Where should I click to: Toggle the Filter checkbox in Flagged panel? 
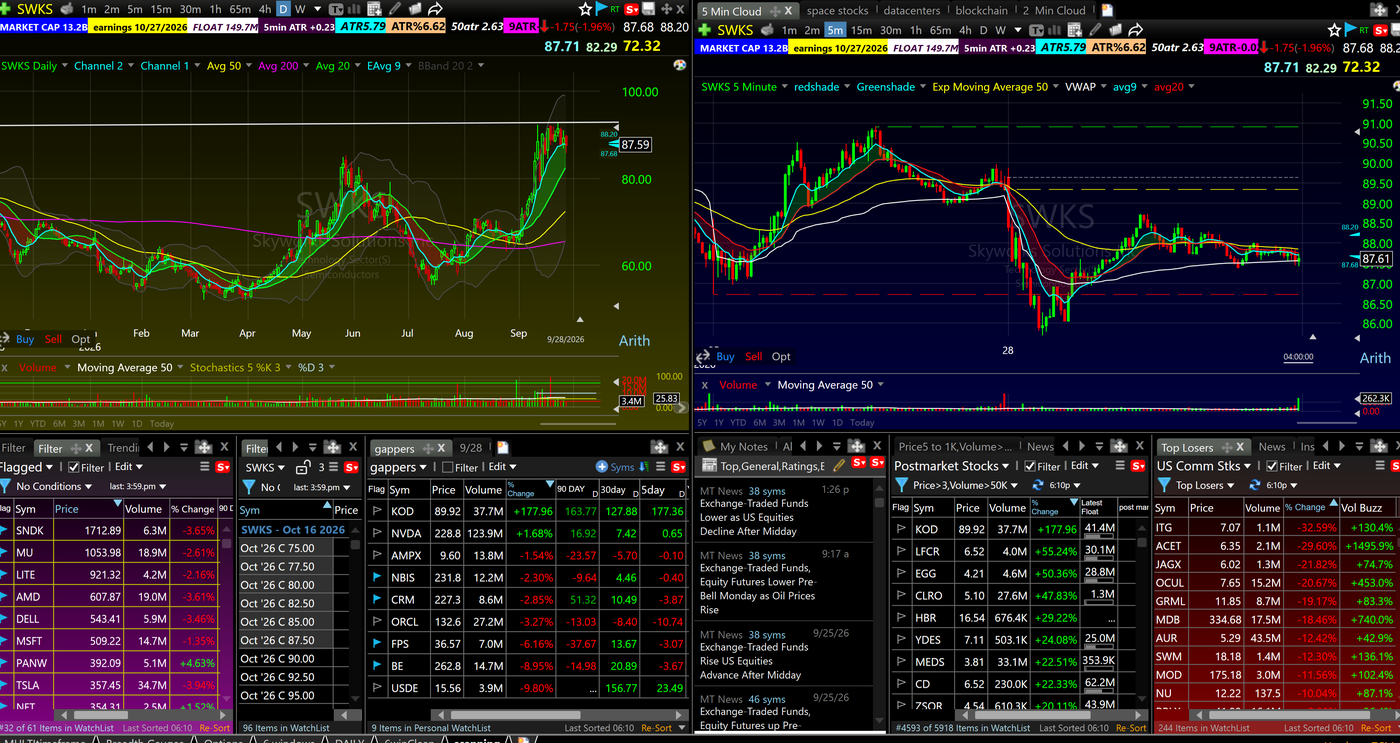coord(74,467)
